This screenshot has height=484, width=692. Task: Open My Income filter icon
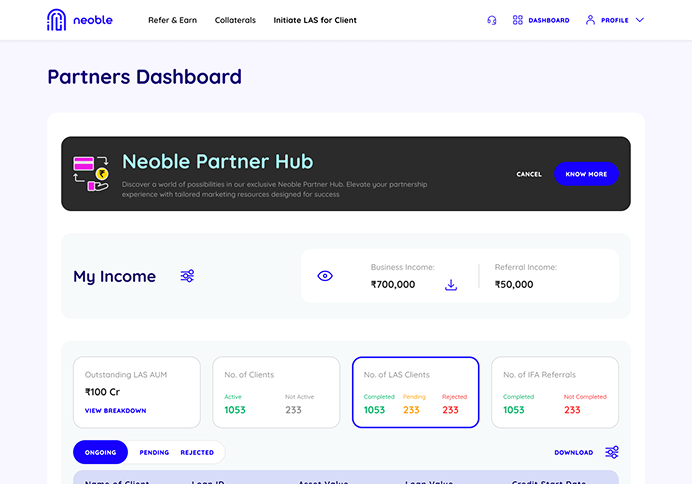click(187, 276)
